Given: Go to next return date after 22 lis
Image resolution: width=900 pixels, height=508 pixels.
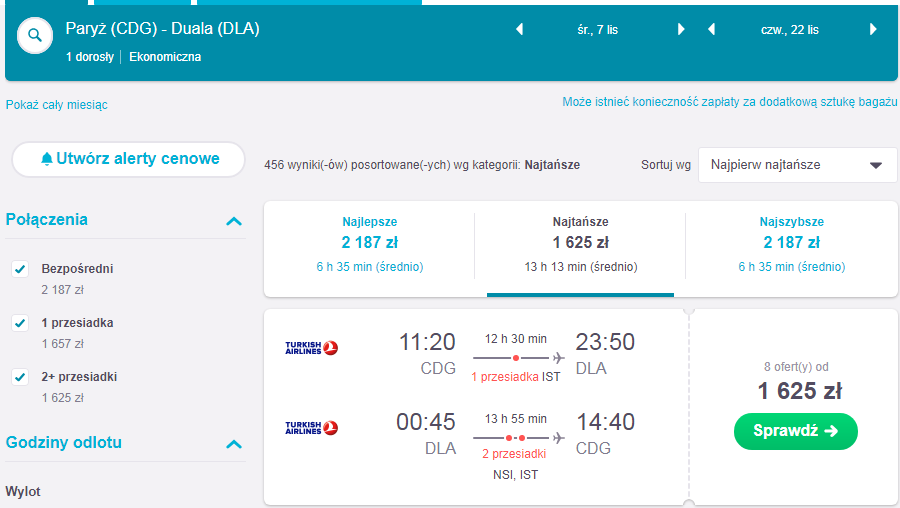Looking at the screenshot, I should pyautogui.click(x=873, y=29).
